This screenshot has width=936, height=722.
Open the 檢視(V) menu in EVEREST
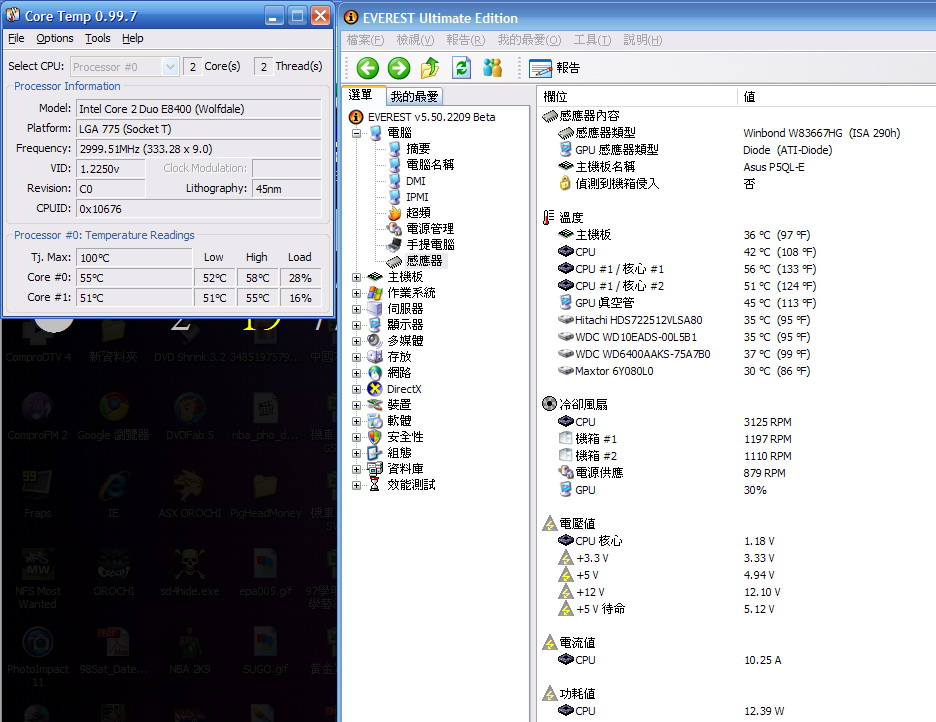pos(415,40)
